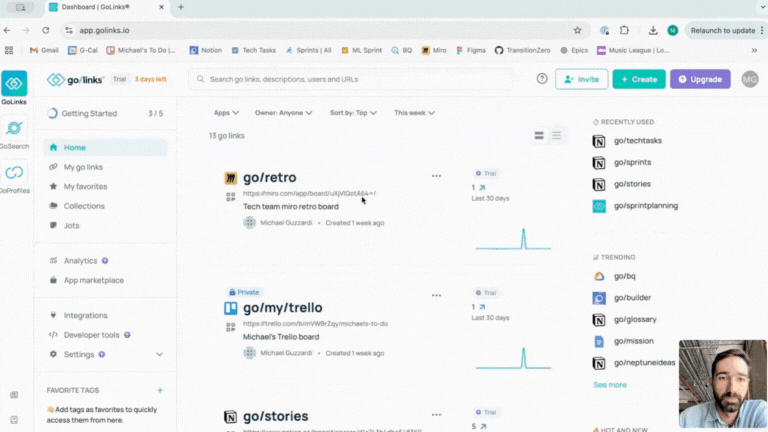The image size is (768, 432).
Task: Open go/techtasks in Recently Used
Action: tap(638, 141)
